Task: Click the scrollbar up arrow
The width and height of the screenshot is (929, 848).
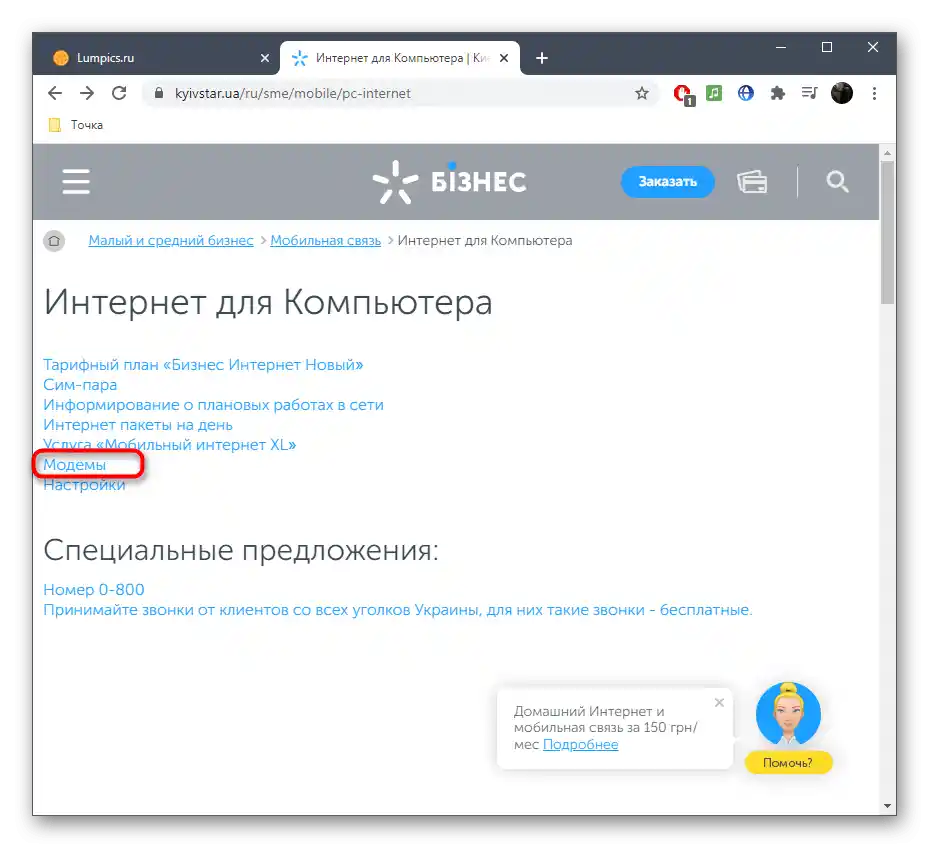Action: (x=887, y=153)
